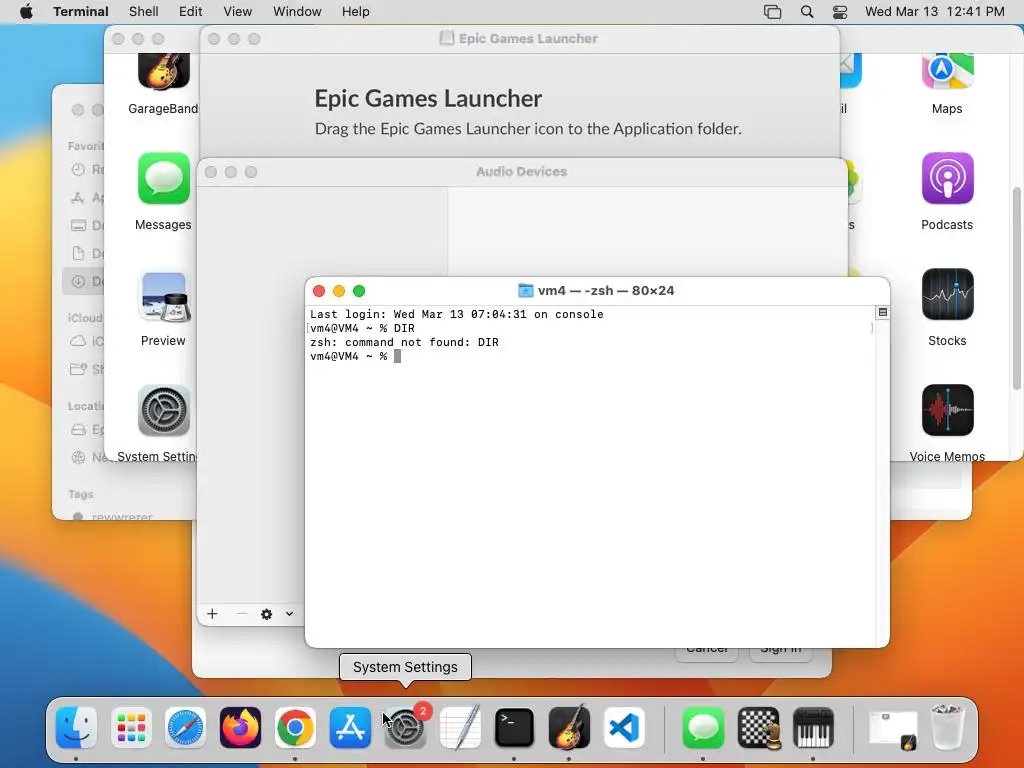The height and width of the screenshot is (768, 1024).
Task: Open Spotlight search in menu bar
Action: click(x=807, y=12)
